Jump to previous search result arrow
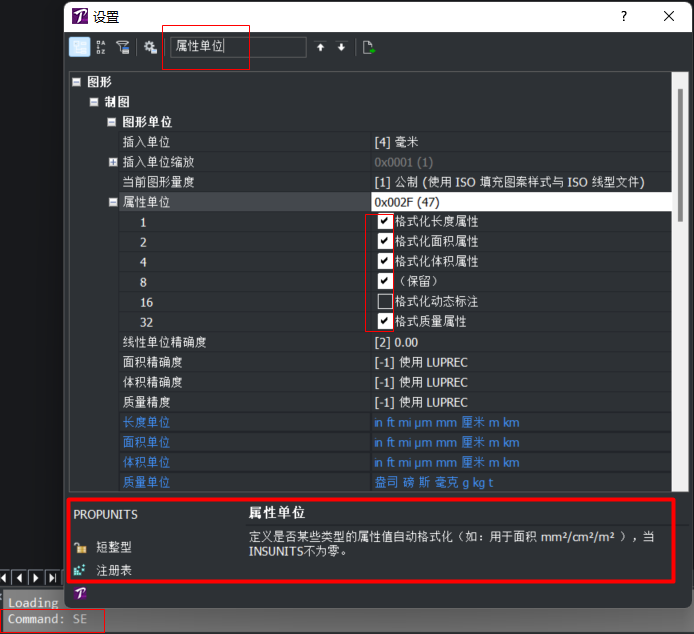Viewport: 694px width, 634px height. [321, 47]
